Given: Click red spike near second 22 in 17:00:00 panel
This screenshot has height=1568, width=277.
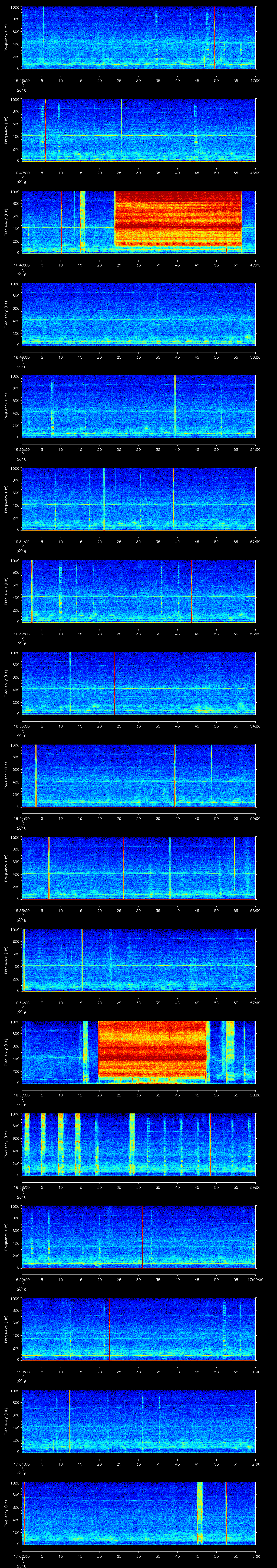Looking at the screenshot, I should [x=110, y=1329].
